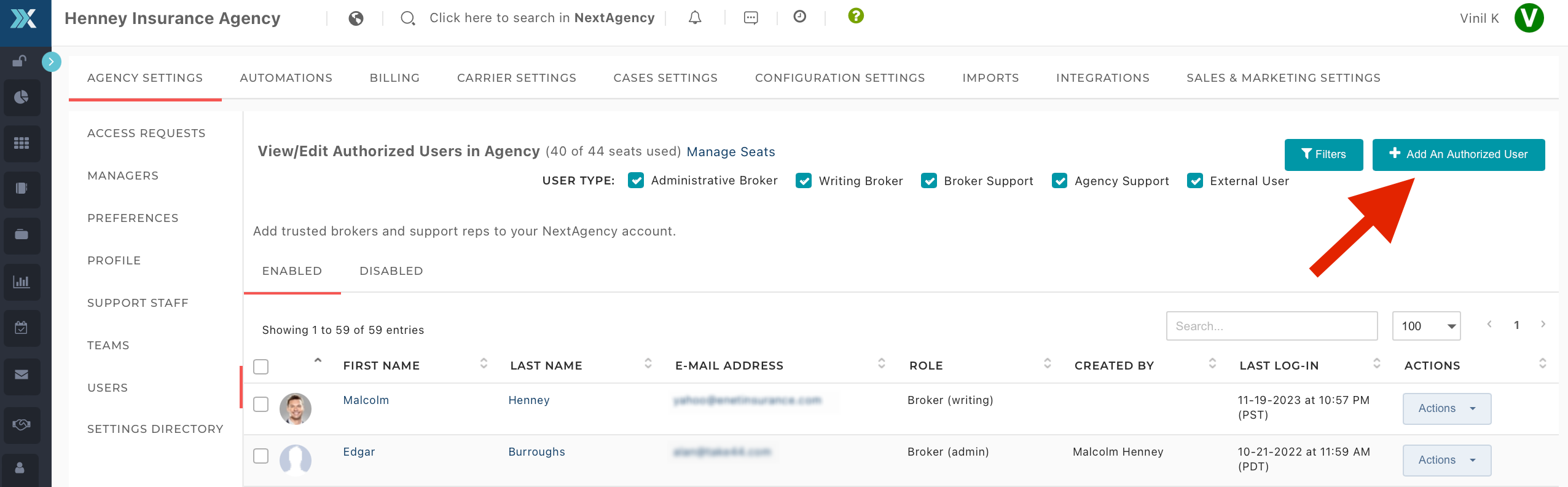Screen dimensions: 1568x487
Task: Uncheck Administrative Broker user type
Action: click(636, 180)
